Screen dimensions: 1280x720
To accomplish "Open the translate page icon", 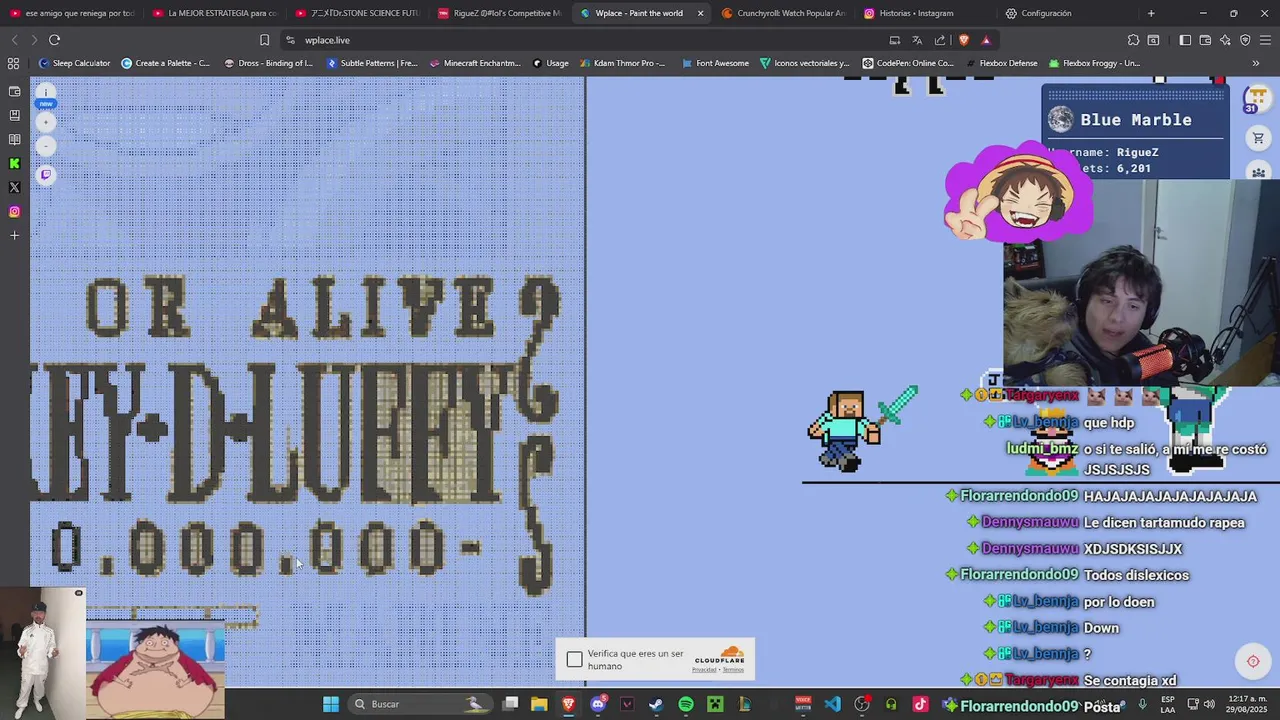I will tap(917, 40).
